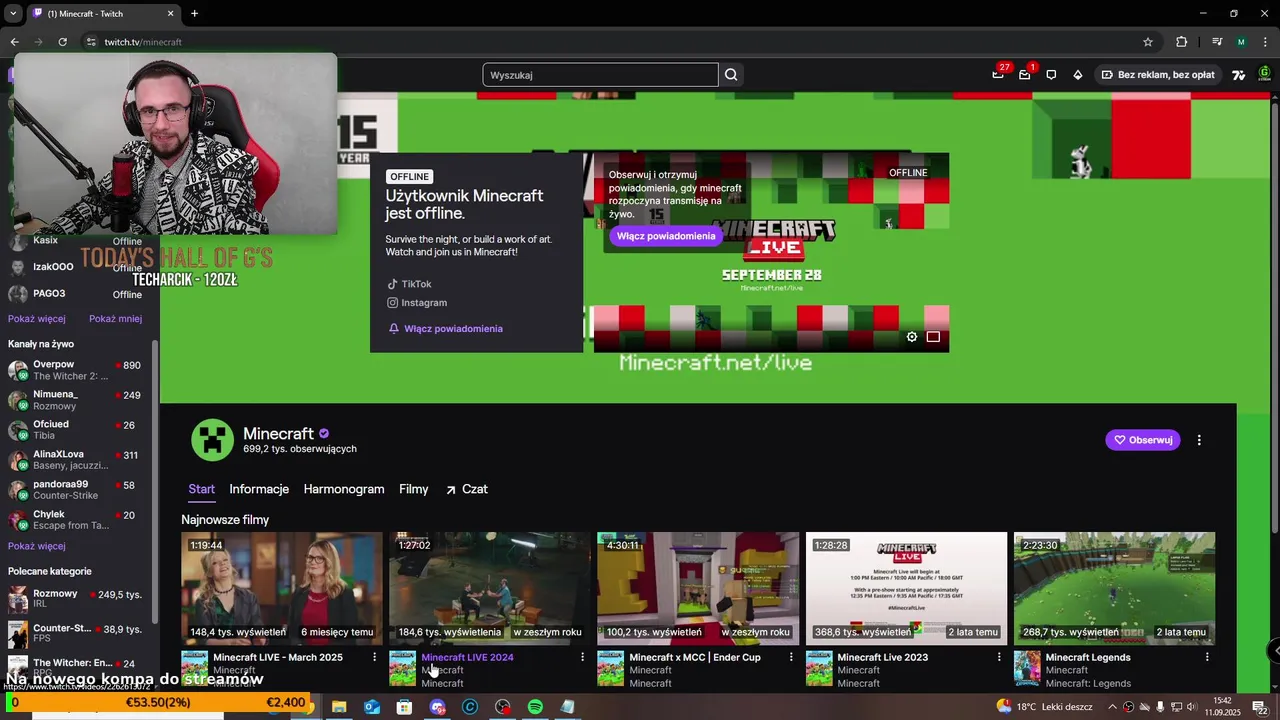Collapse followed channels with Pokaż mniej
Image resolution: width=1280 pixels, height=720 pixels.
[115, 319]
